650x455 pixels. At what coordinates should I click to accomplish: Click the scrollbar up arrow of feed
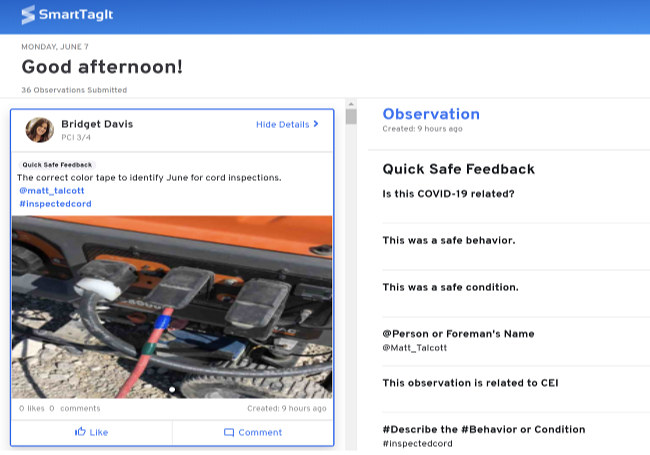[x=350, y=104]
